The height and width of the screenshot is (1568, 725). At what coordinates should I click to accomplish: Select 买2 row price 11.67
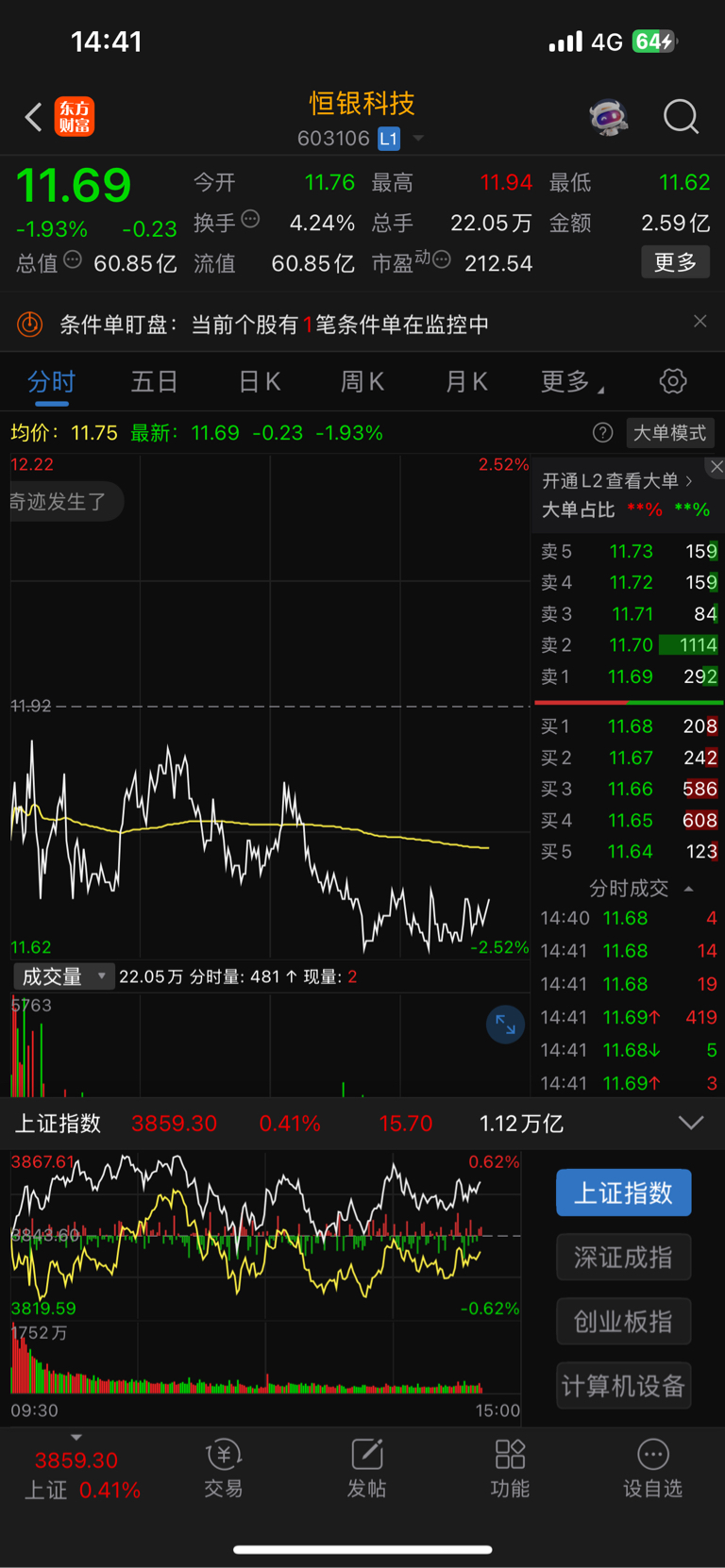point(629,758)
